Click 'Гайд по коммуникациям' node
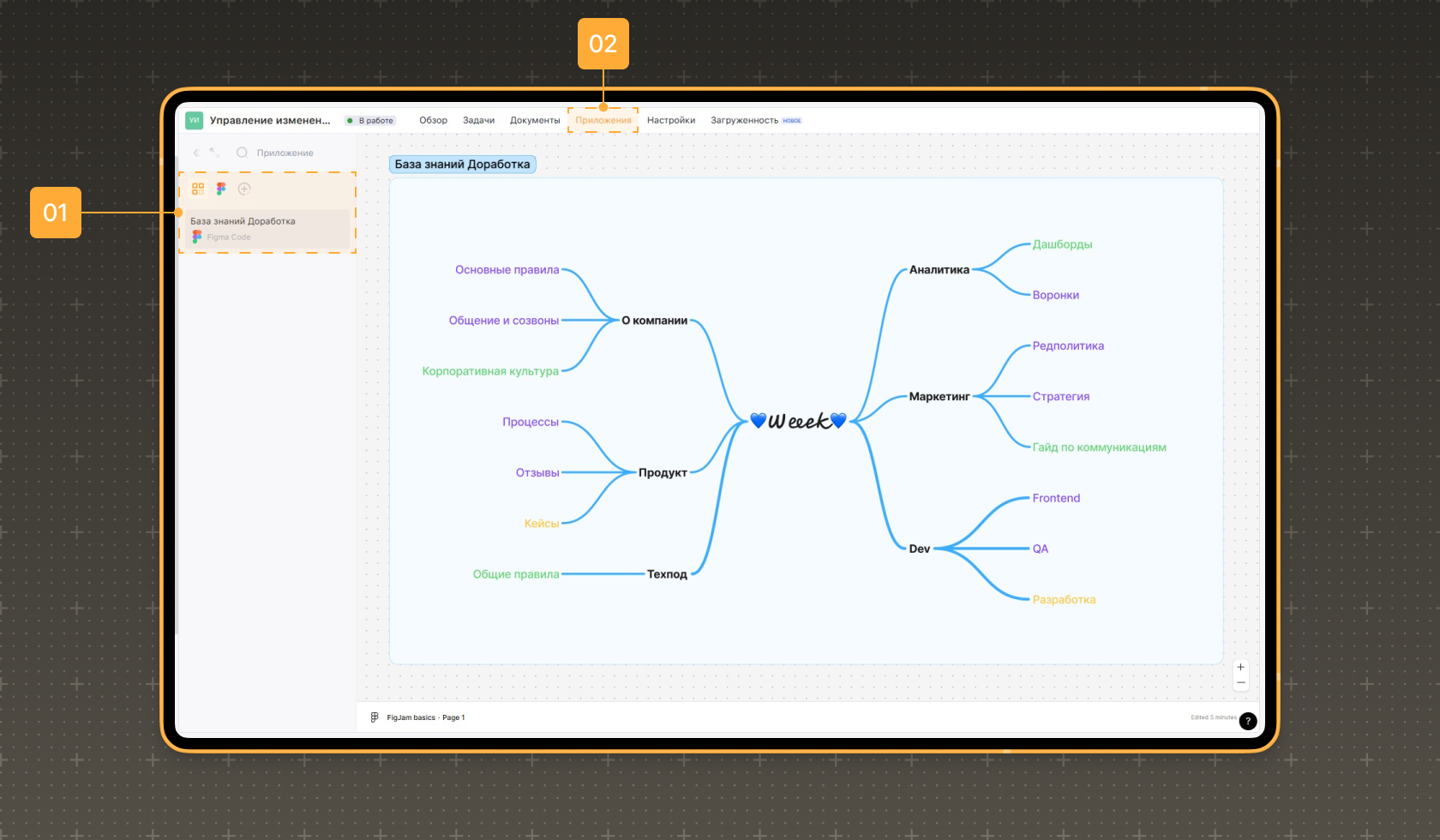Viewport: 1440px width, 840px height. (1100, 447)
